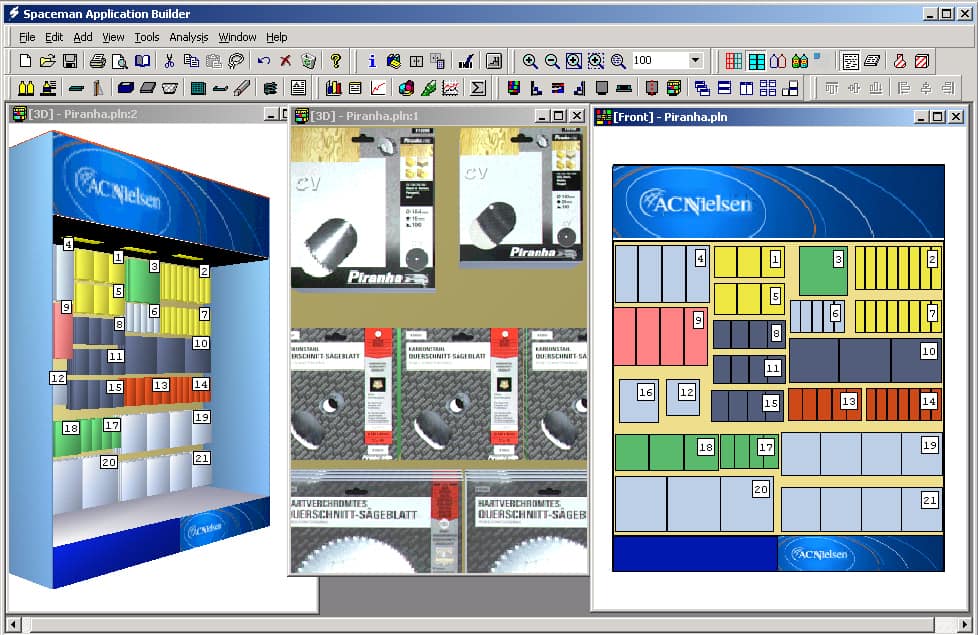Click the New document icon
This screenshot has height=635, width=978.
pos(26,61)
